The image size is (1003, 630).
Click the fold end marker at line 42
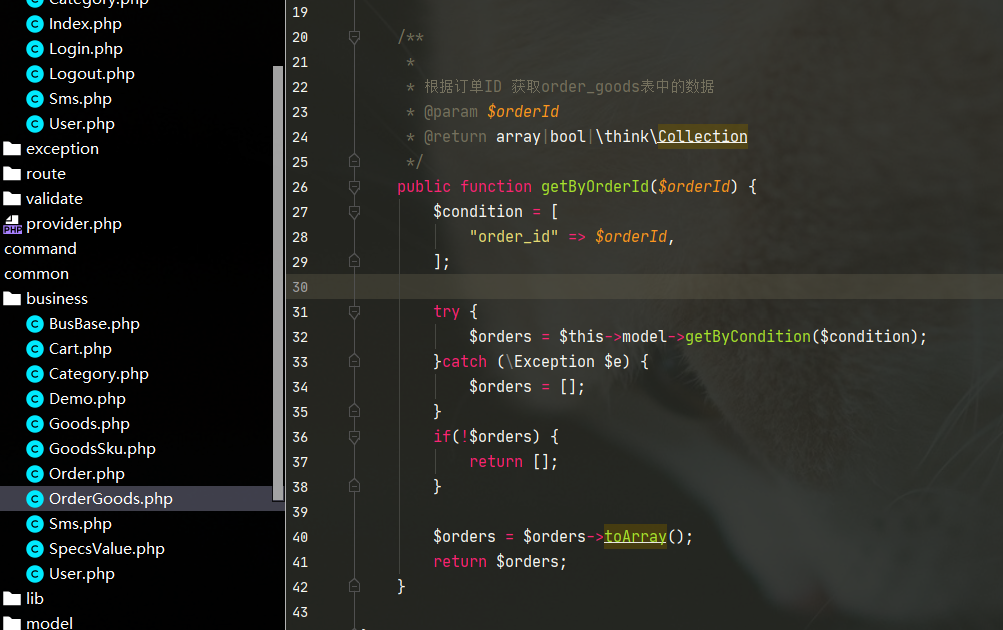(x=354, y=586)
